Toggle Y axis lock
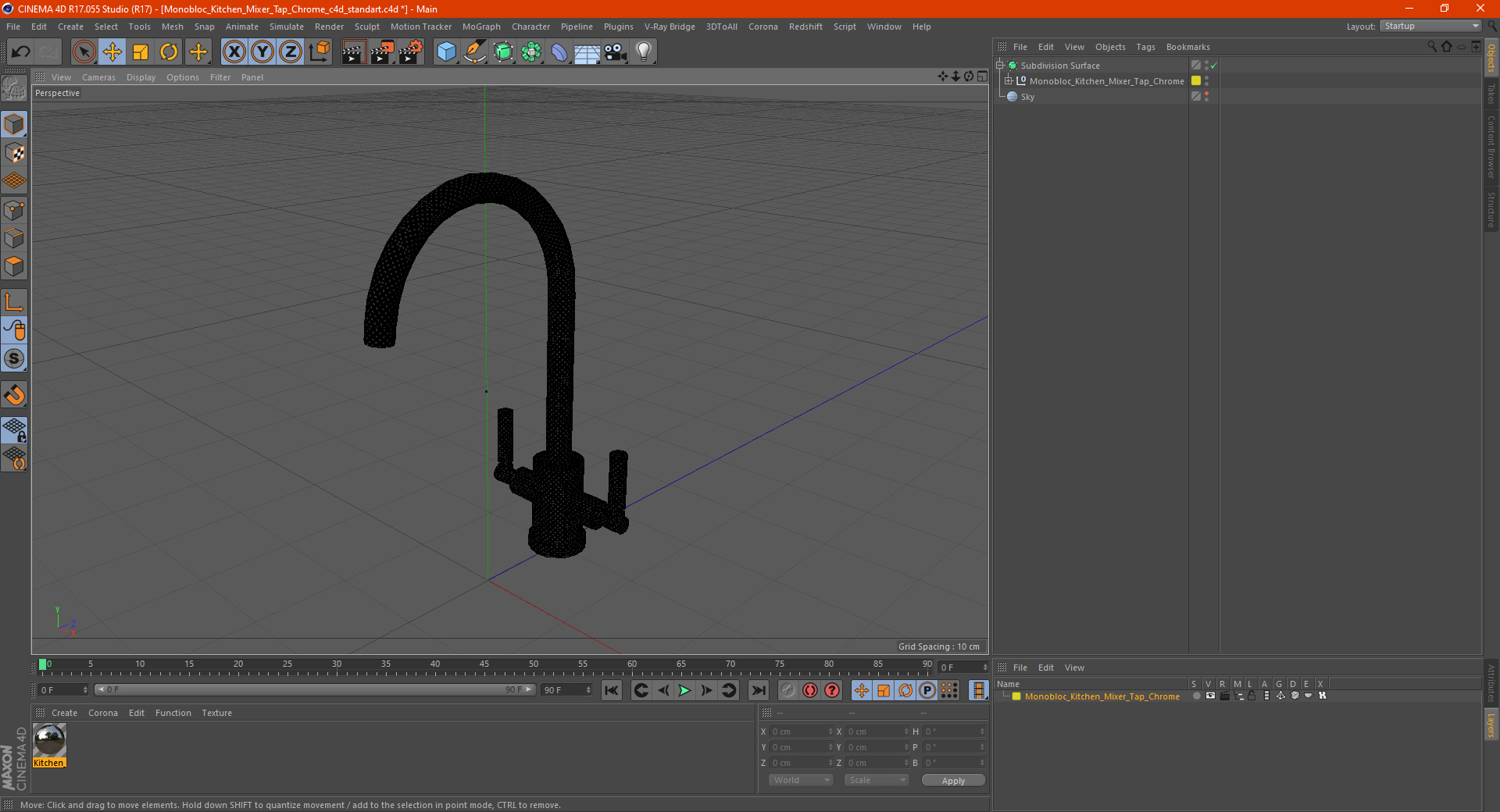The height and width of the screenshot is (812, 1500). click(x=262, y=52)
